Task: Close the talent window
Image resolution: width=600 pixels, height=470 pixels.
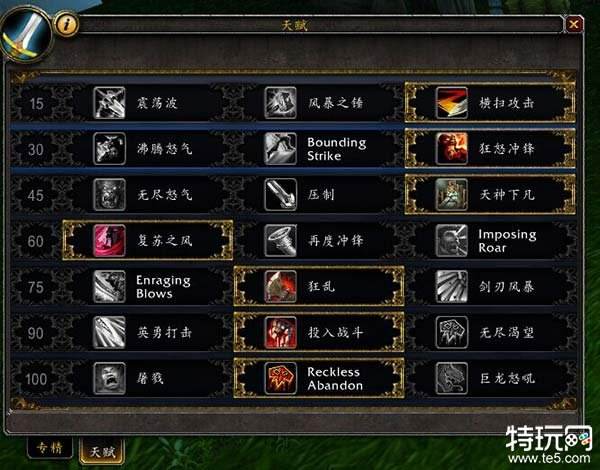Action: click(x=574, y=24)
